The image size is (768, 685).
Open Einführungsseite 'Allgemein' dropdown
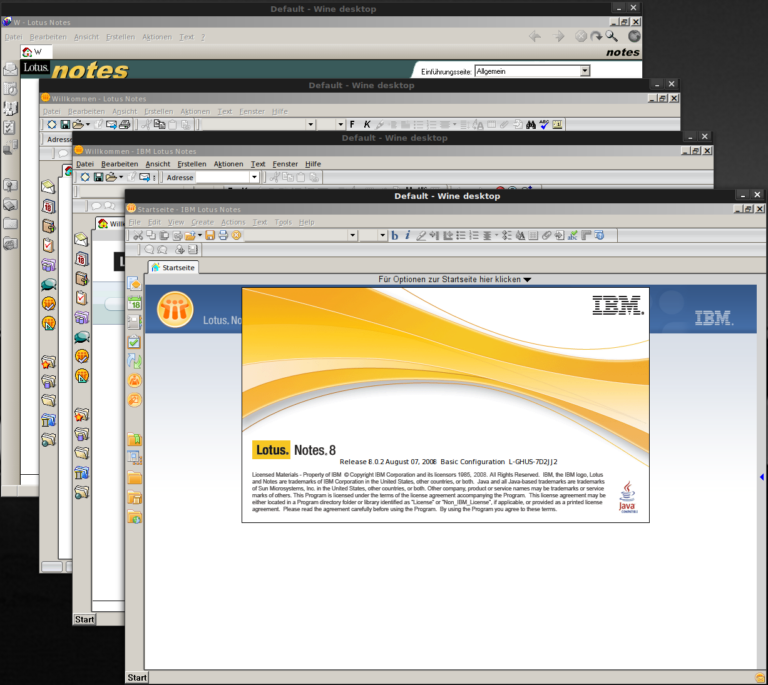(x=585, y=71)
